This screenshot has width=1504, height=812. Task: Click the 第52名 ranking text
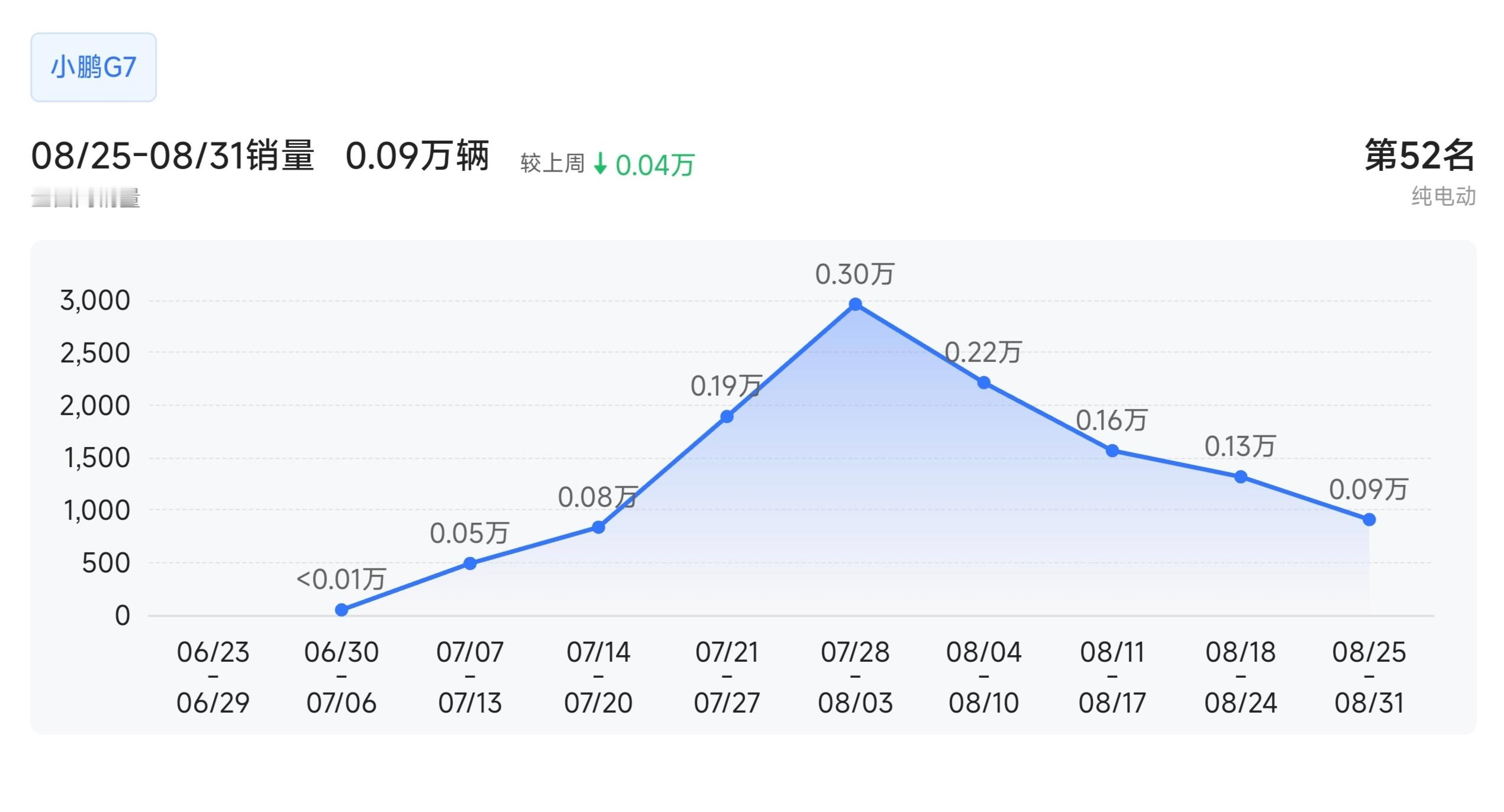pos(1419,156)
